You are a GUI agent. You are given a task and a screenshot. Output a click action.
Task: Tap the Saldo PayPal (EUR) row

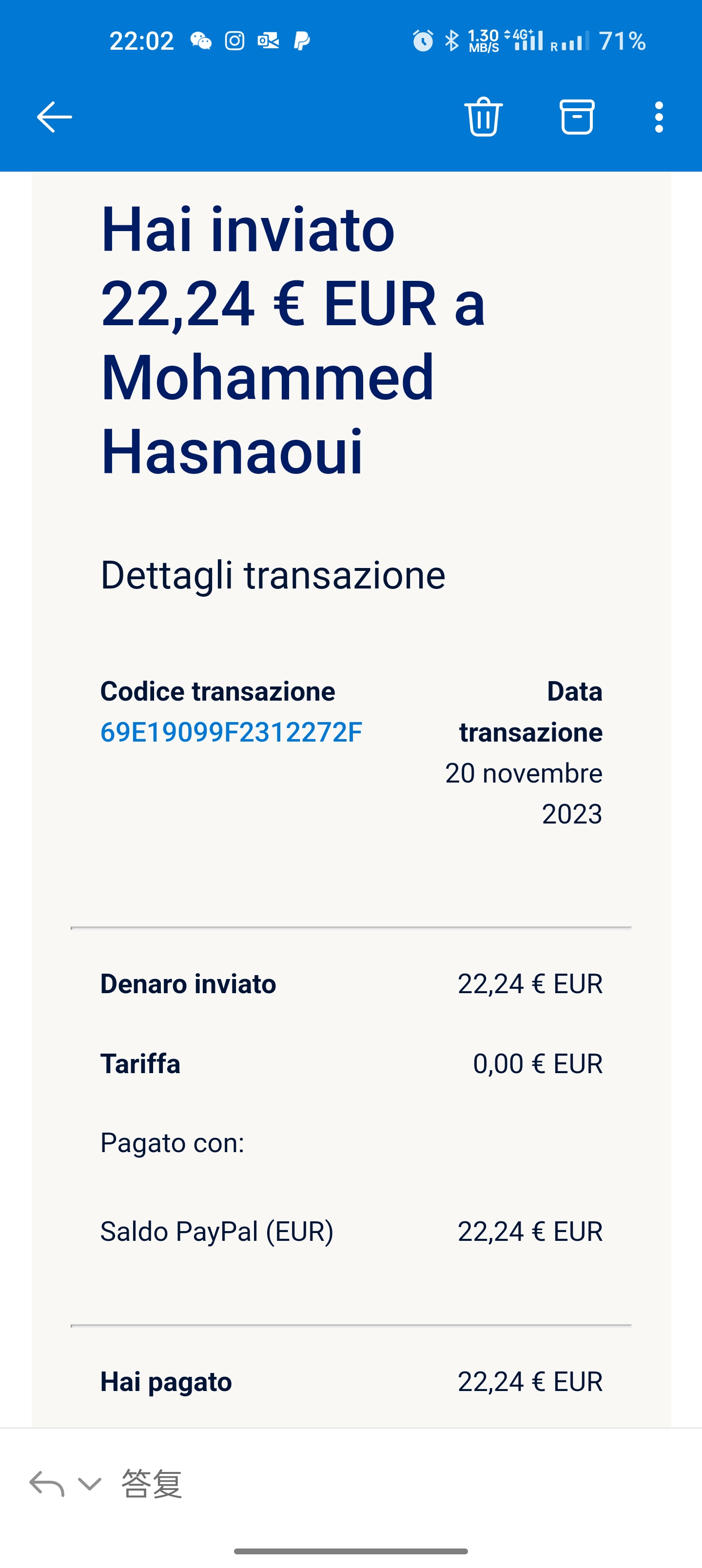[x=351, y=1232]
